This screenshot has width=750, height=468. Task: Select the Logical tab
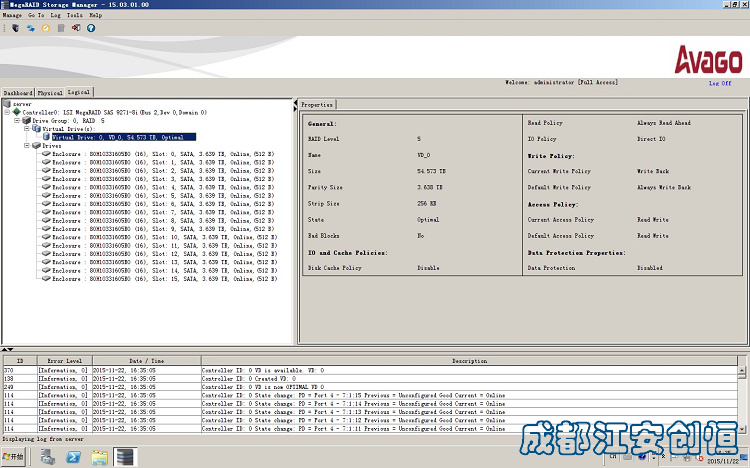point(79,92)
